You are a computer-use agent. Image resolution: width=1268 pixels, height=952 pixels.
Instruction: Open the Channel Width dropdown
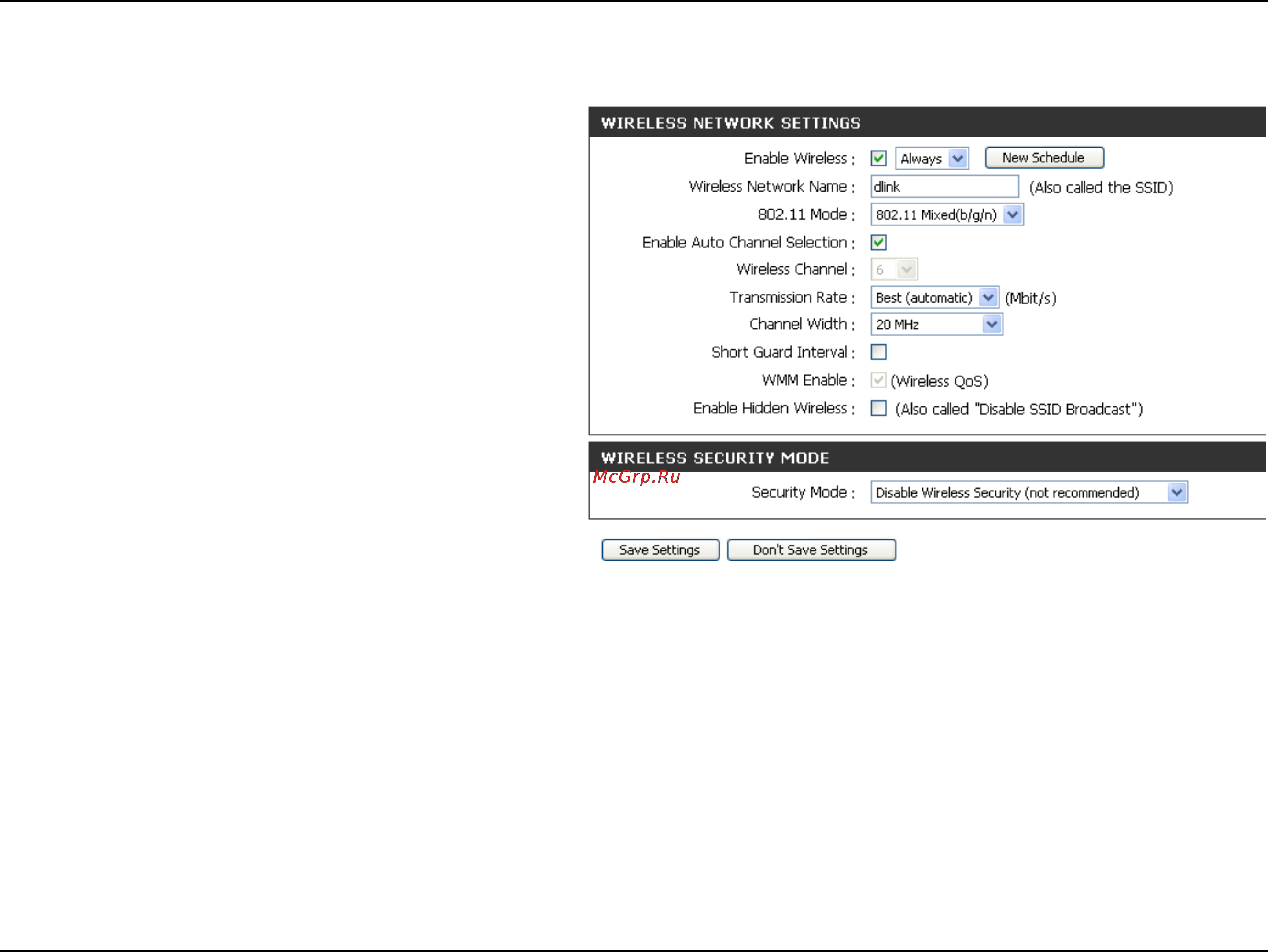[x=936, y=325]
